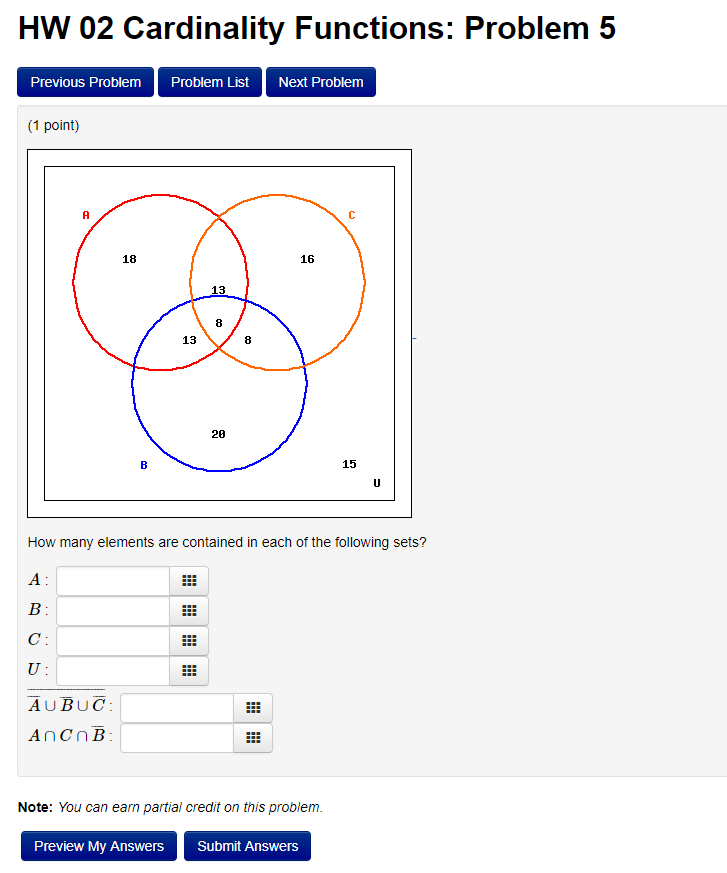Click Preview My Answers
This screenshot has height=873, width=727.
[x=98, y=845]
